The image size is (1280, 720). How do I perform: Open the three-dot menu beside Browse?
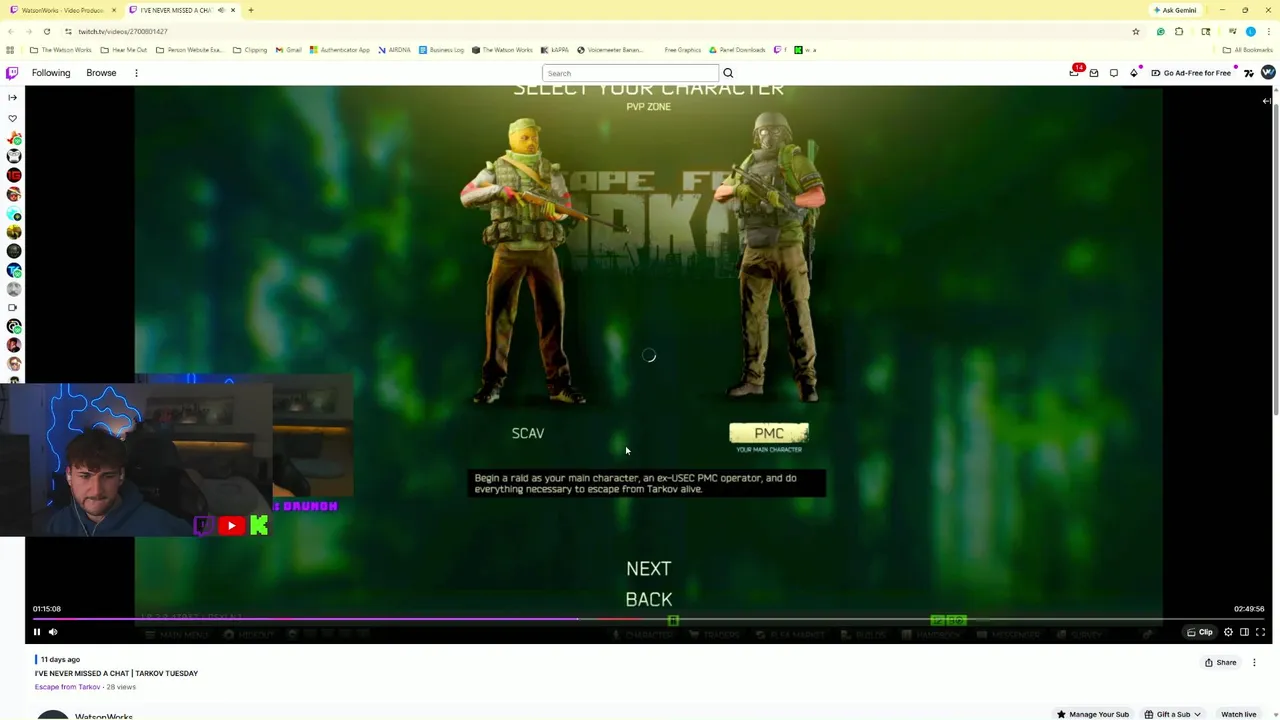pyautogui.click(x=136, y=73)
